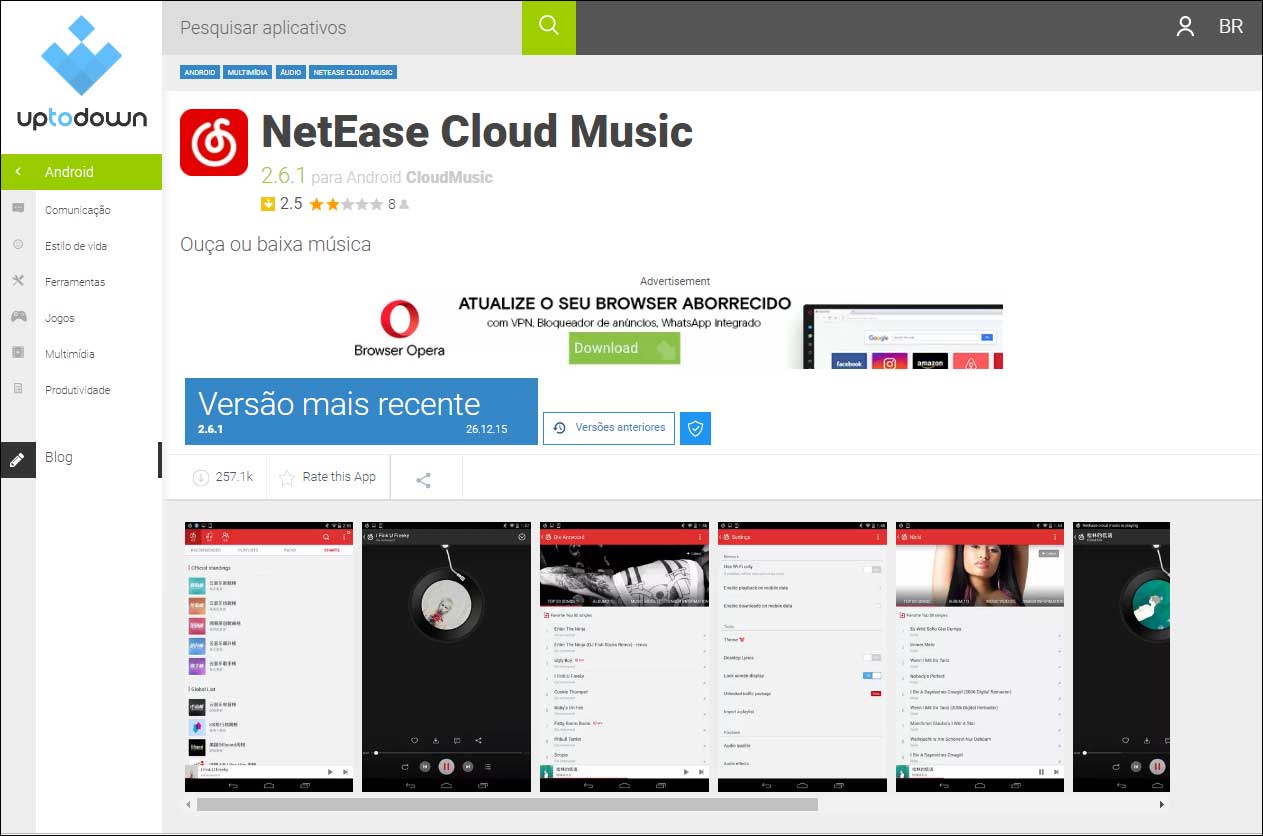Click the Versão mais recente download button
1263x836 pixels.
[x=361, y=411]
